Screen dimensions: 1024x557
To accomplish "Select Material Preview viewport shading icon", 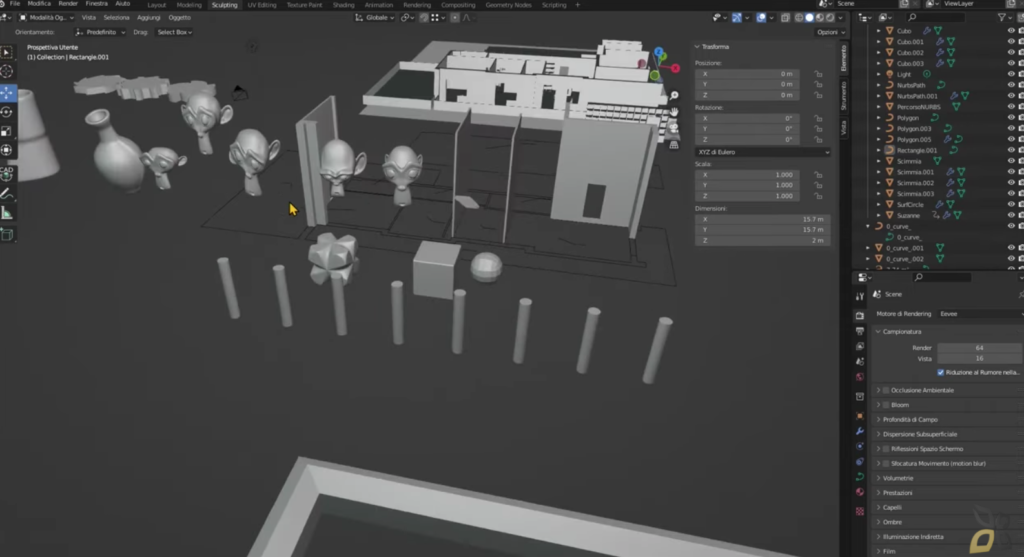I will (x=820, y=18).
